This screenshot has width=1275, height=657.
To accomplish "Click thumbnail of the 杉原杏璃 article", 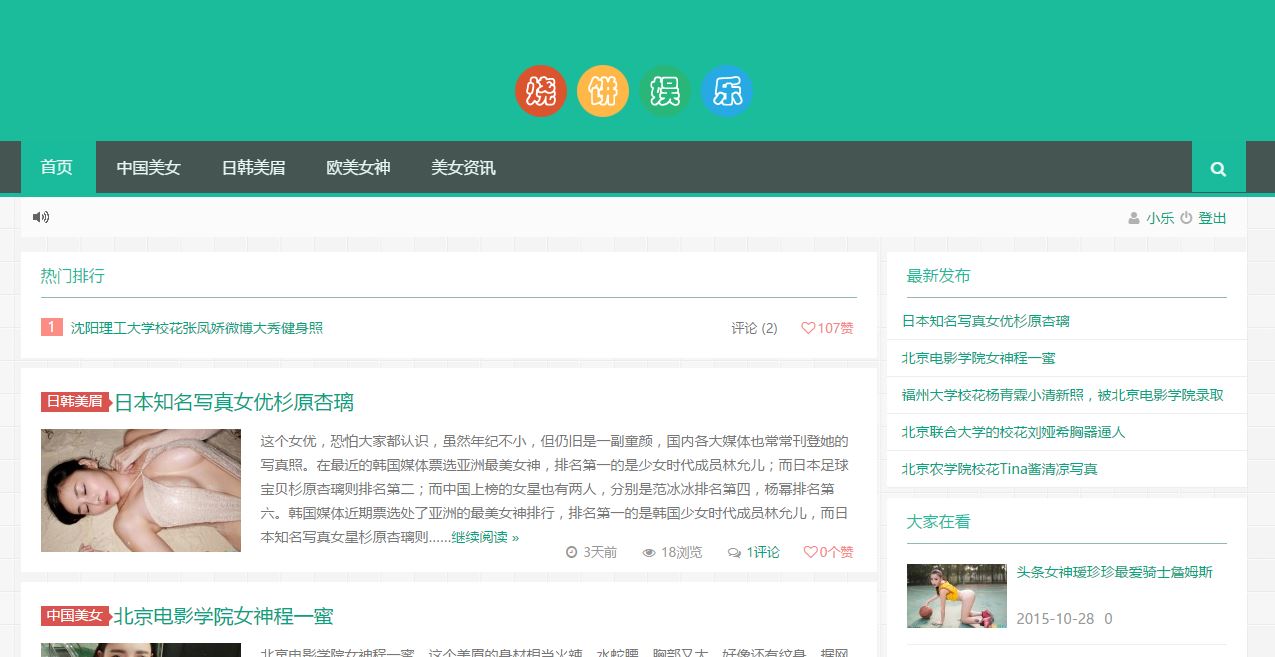I will pos(141,491).
